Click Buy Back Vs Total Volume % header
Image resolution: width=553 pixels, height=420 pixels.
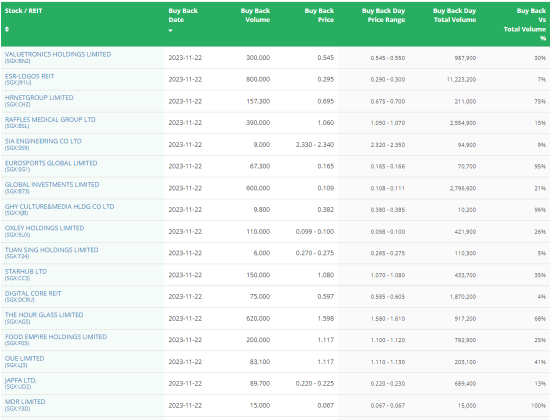[x=525, y=24]
